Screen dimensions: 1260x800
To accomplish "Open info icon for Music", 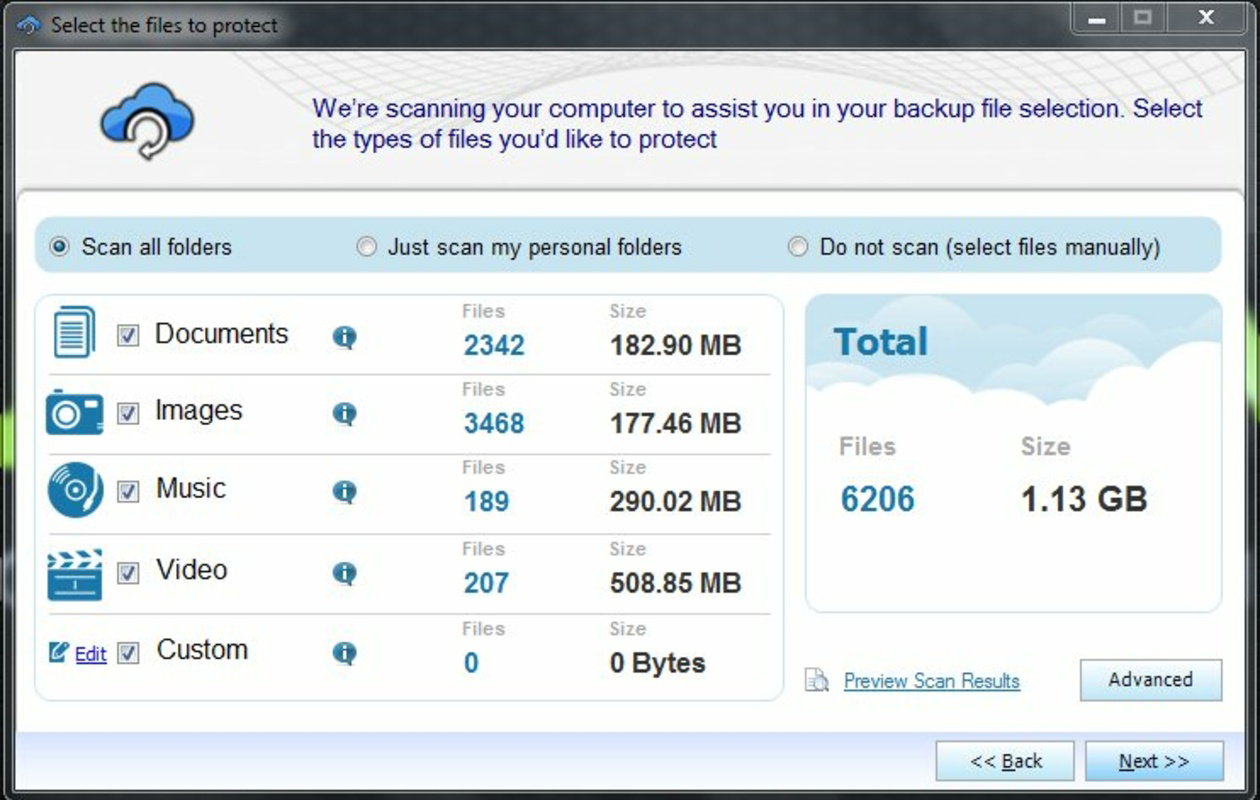I will point(344,492).
